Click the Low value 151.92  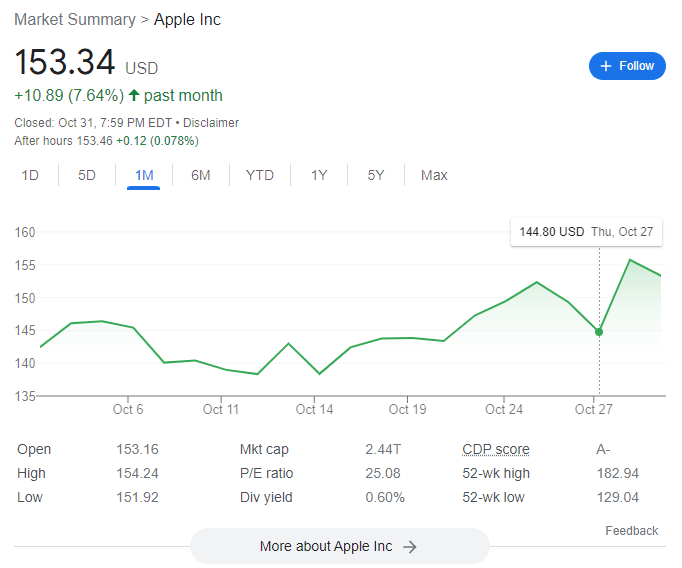[137, 497]
